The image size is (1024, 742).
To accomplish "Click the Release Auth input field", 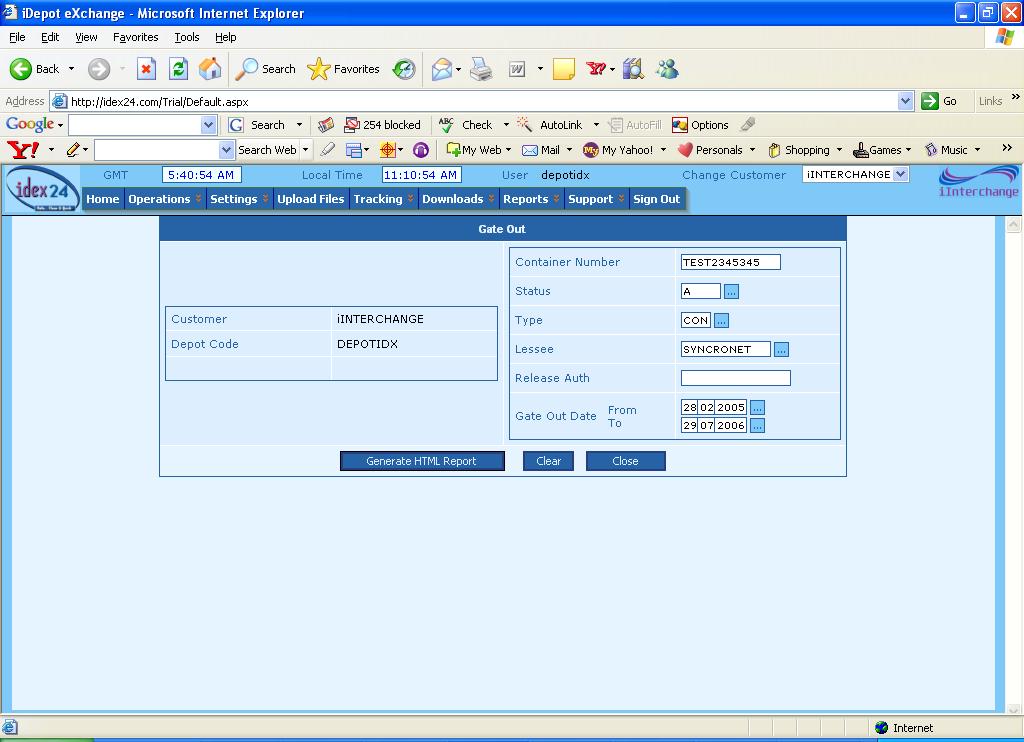I will (735, 378).
